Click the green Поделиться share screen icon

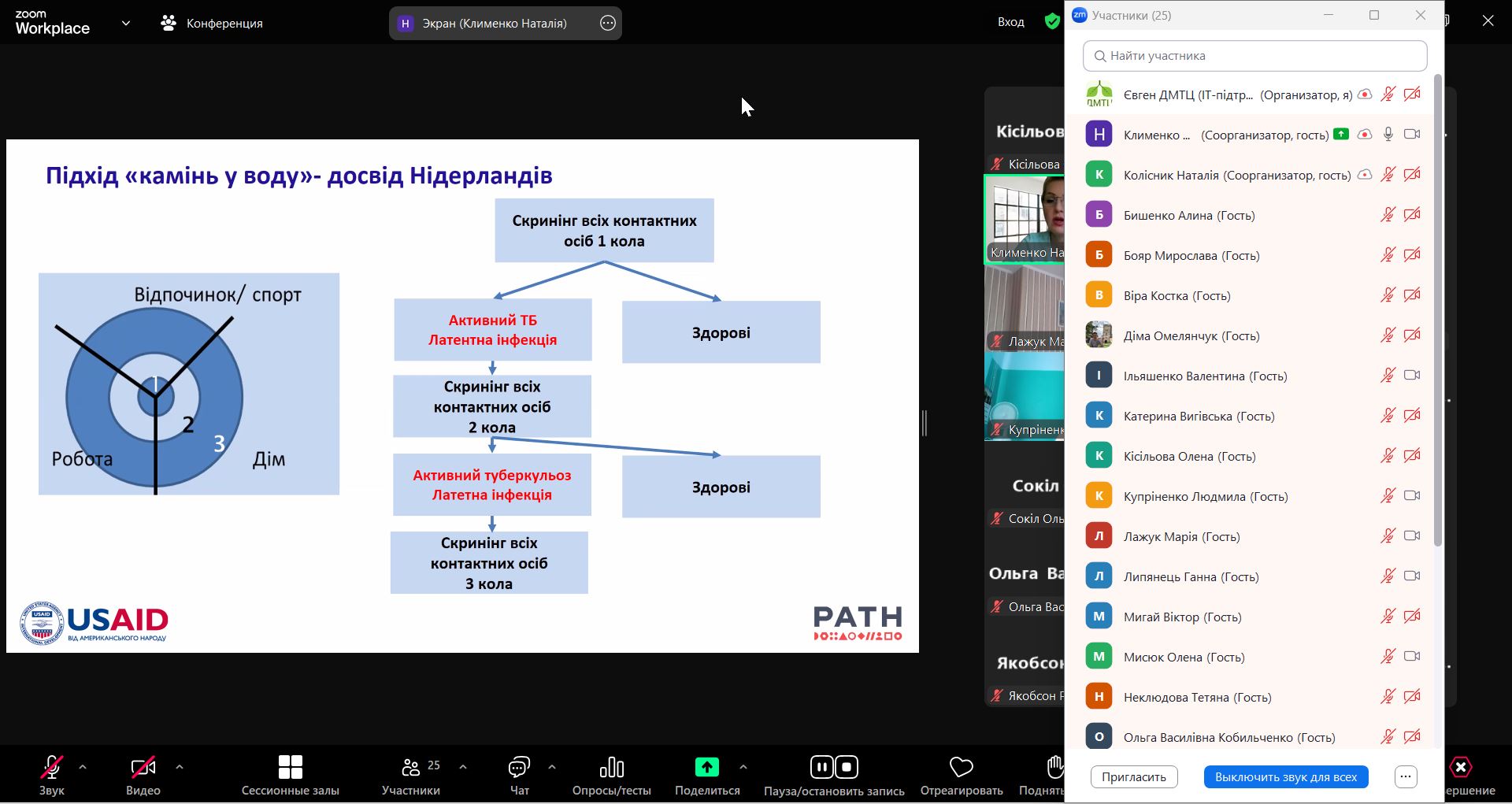pos(706,767)
